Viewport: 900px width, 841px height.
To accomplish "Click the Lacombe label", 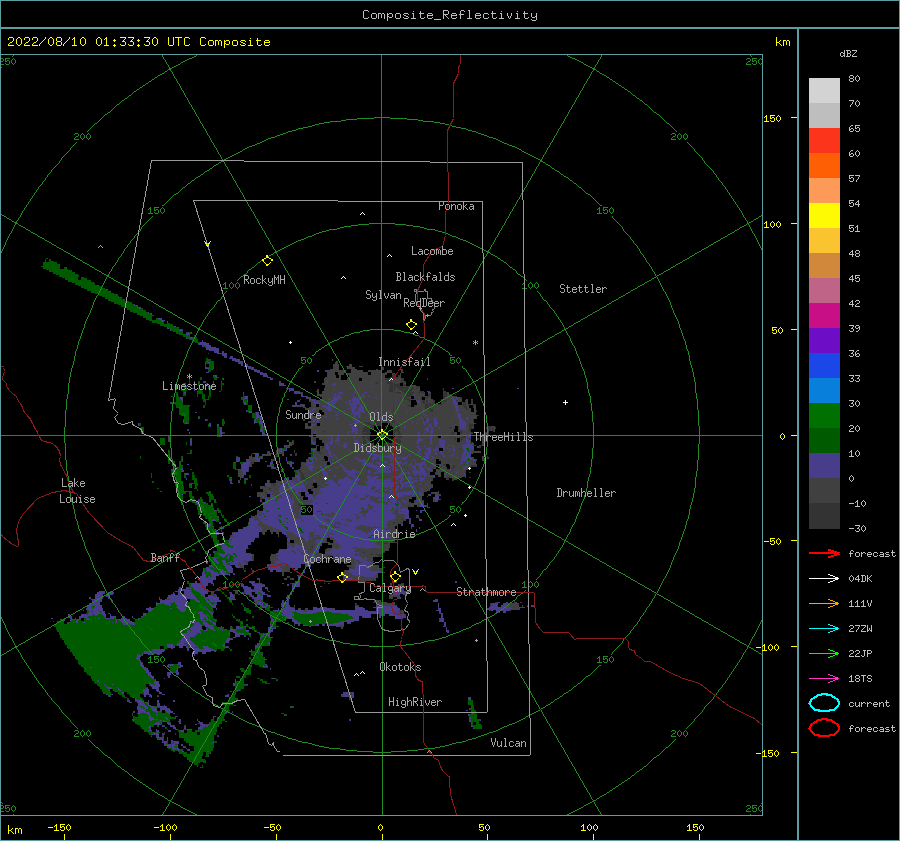I will pyautogui.click(x=432, y=251).
